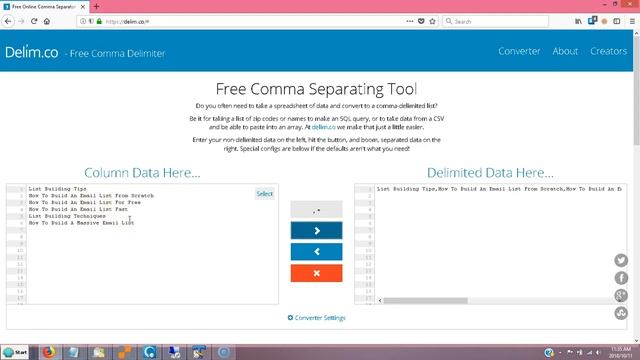Click the blue containers extension icon

pyautogui.click(x=592, y=20)
